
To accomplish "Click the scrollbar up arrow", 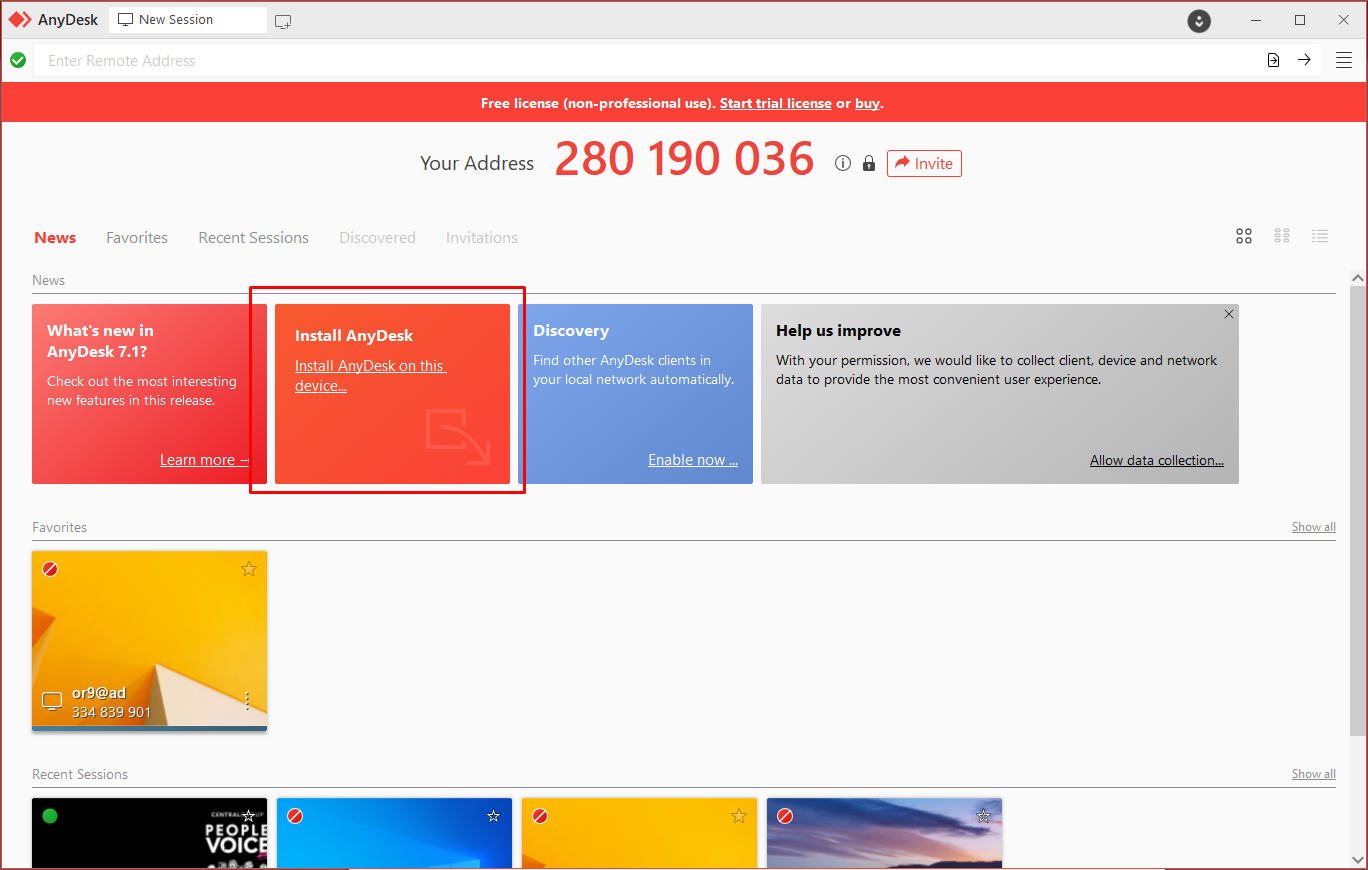I will (1358, 278).
